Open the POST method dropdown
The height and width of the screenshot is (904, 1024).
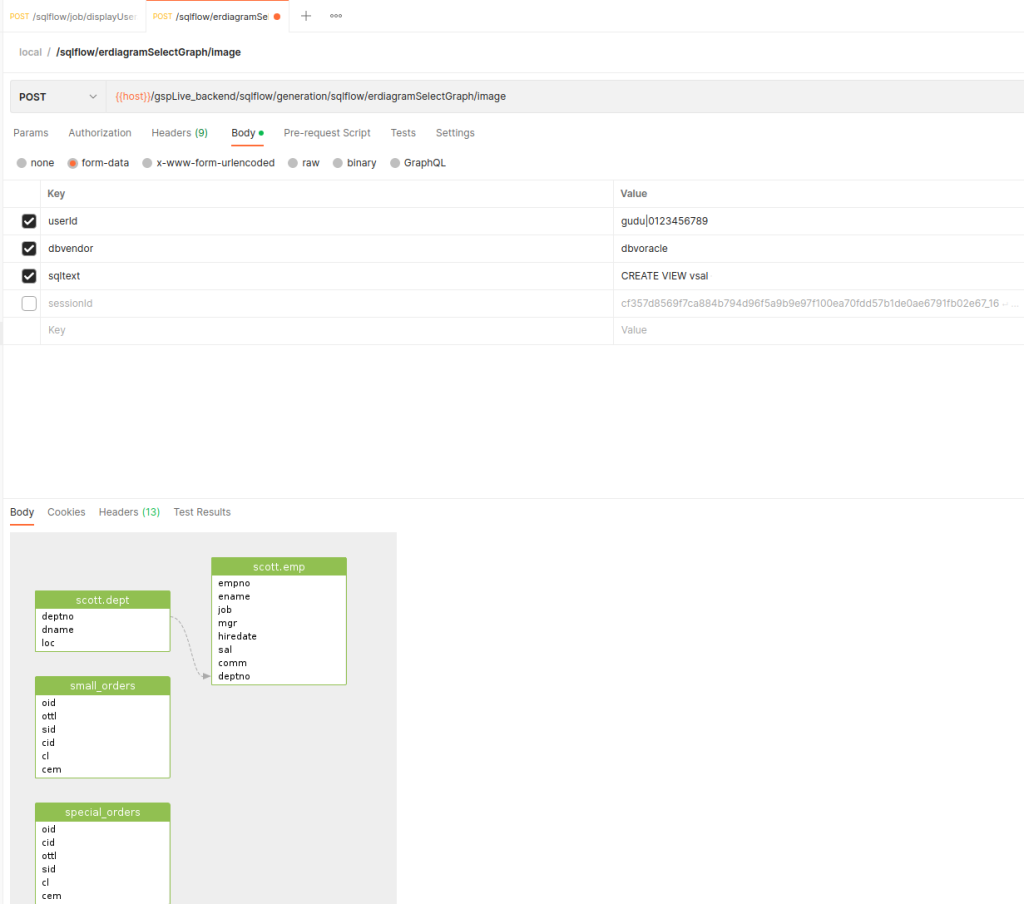[57, 96]
